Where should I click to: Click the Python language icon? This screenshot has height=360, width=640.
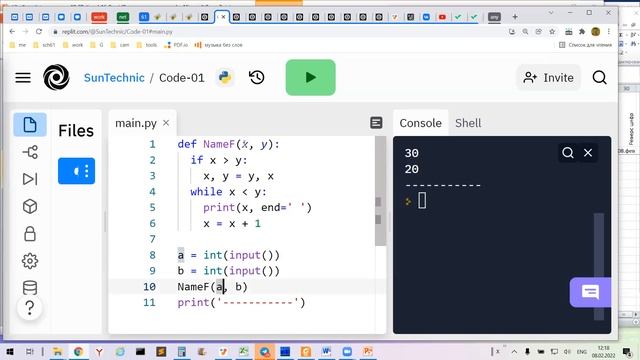click(225, 77)
